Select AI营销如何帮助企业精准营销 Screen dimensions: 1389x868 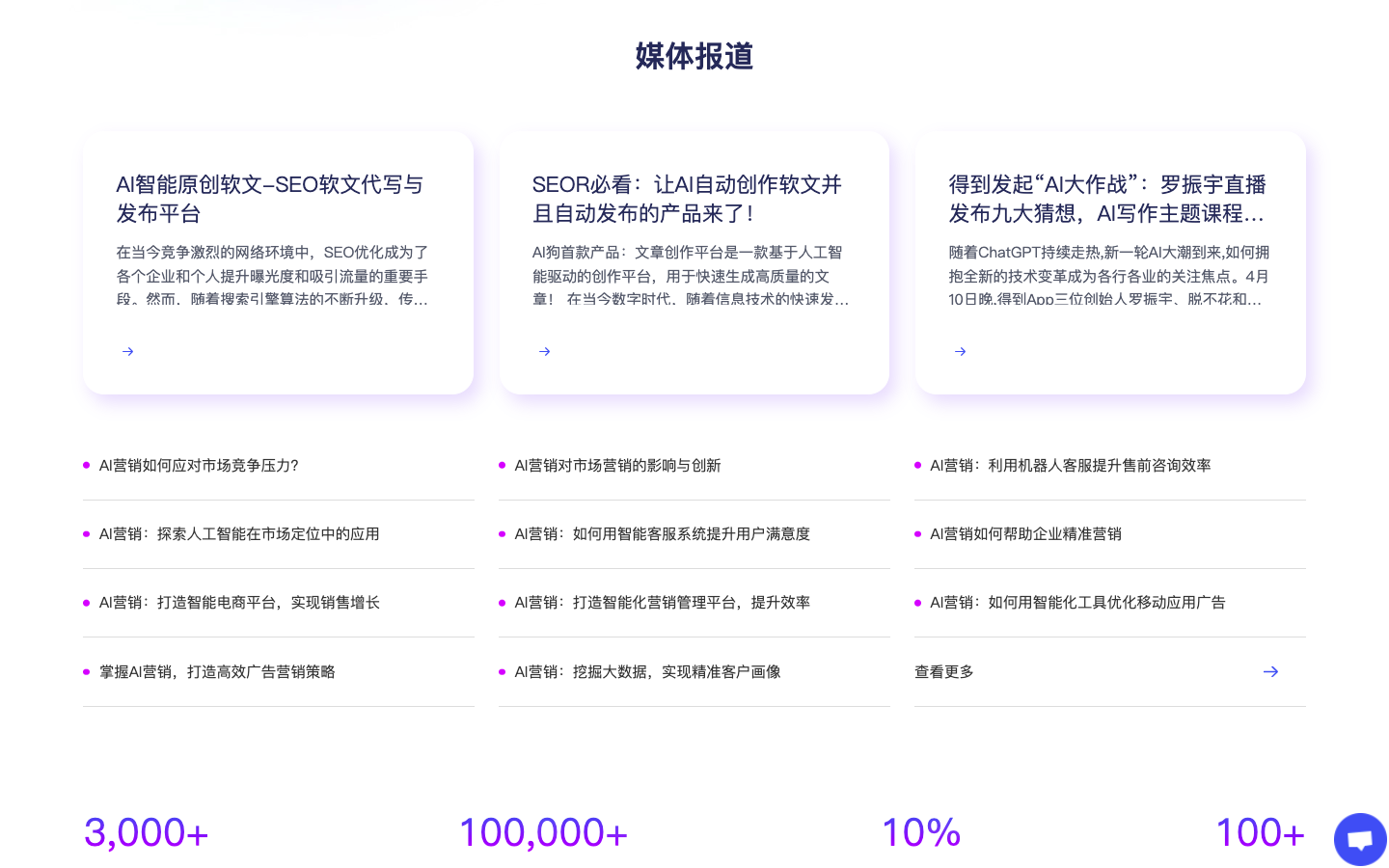(1026, 533)
